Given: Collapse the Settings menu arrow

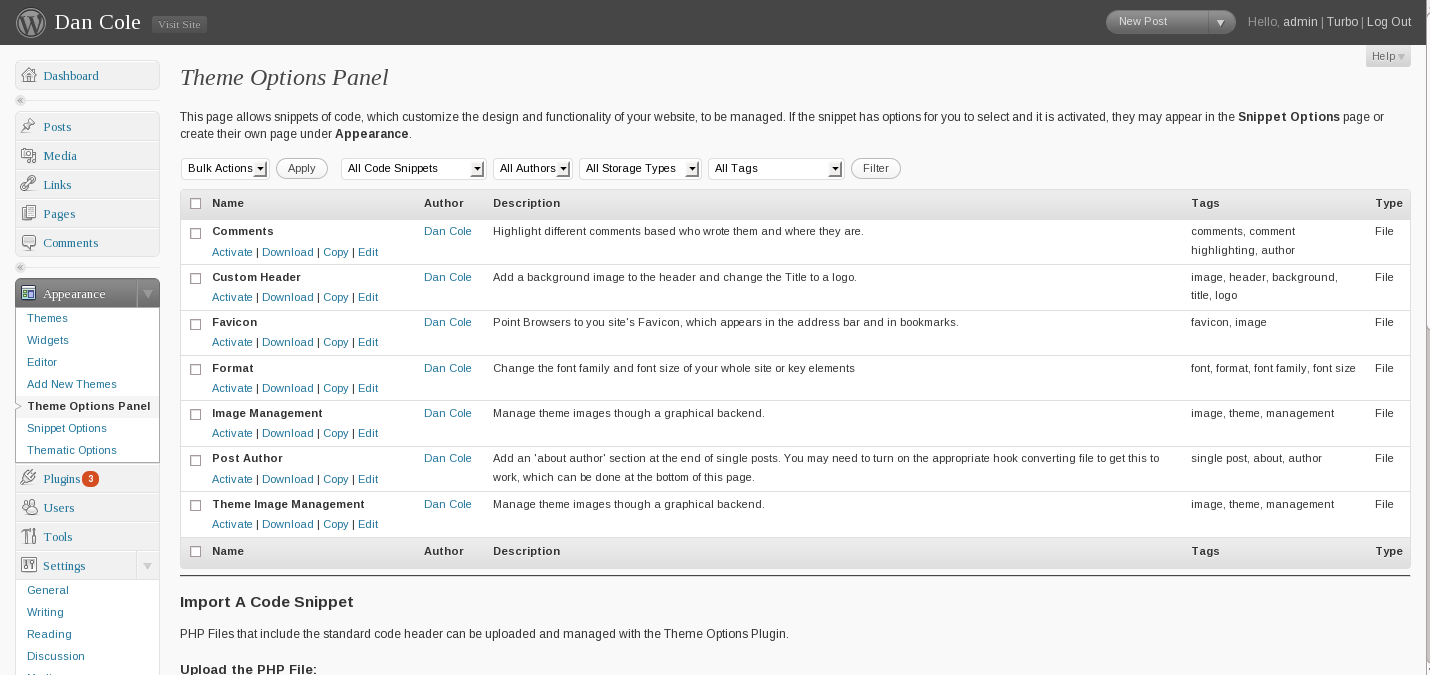Looking at the screenshot, I should pyautogui.click(x=147, y=566).
